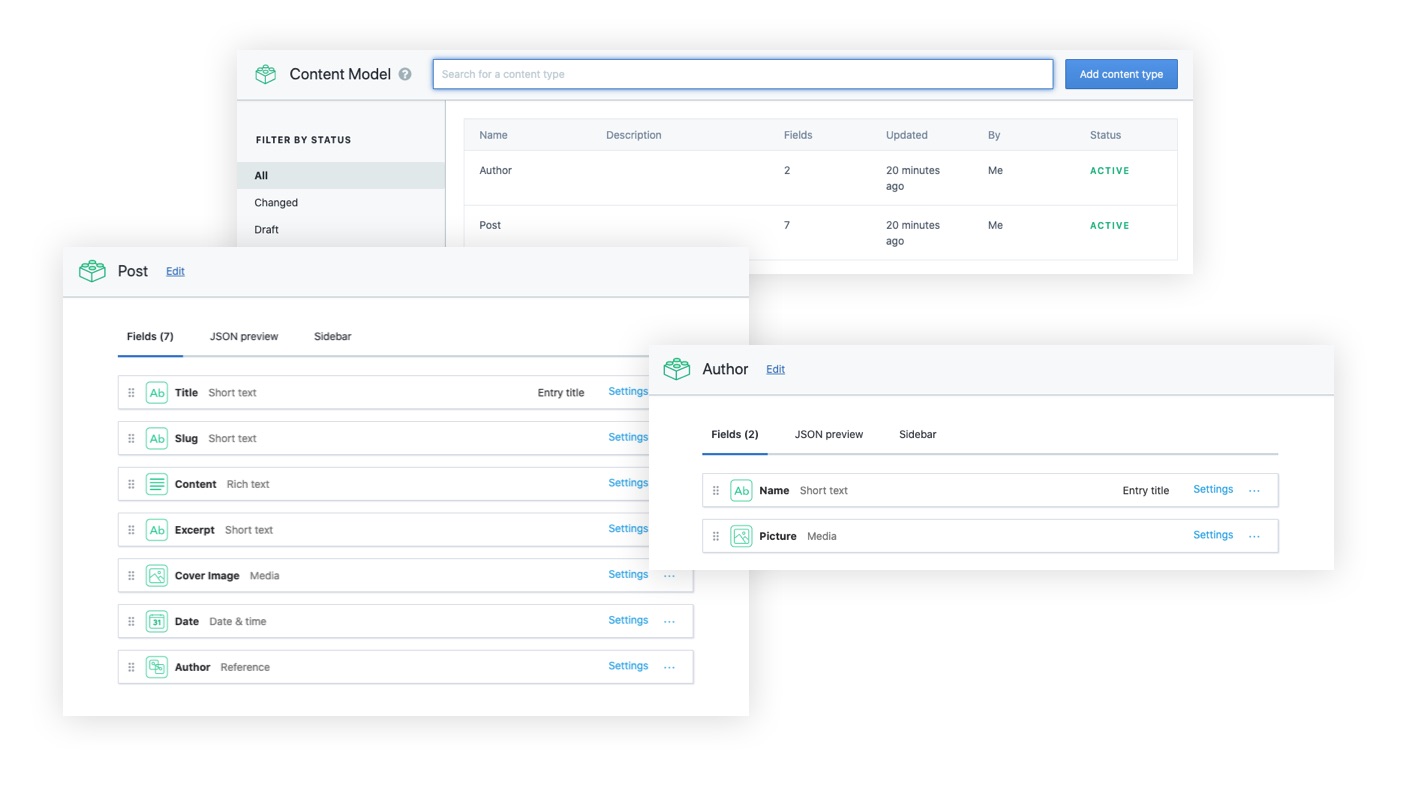Grab the drag handle of Slug field

click(131, 439)
